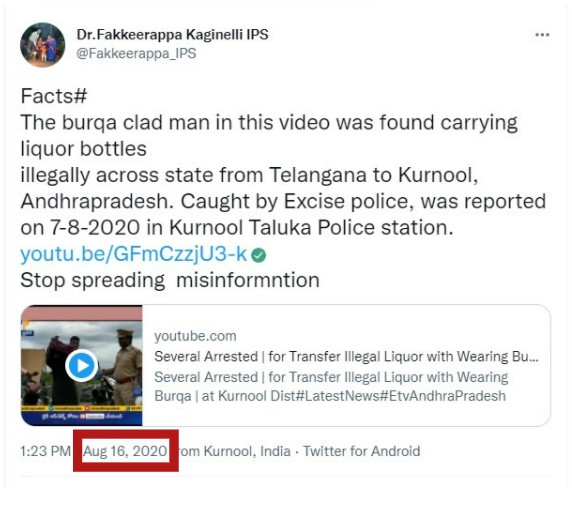Screen dimensions: 572x523
Task: Click Twitter for Android source label
Action: [362, 451]
